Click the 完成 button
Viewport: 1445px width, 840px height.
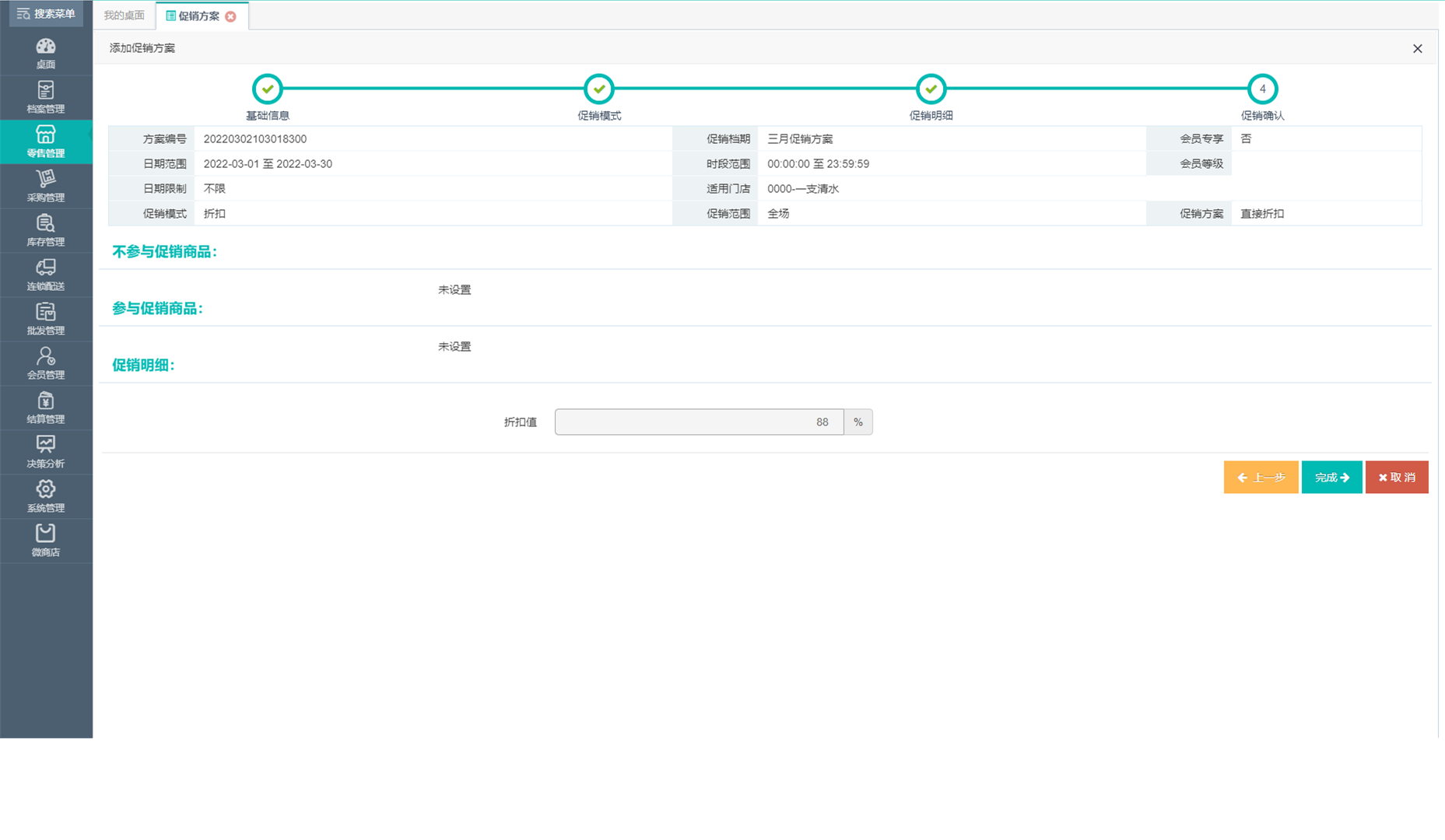point(1331,477)
